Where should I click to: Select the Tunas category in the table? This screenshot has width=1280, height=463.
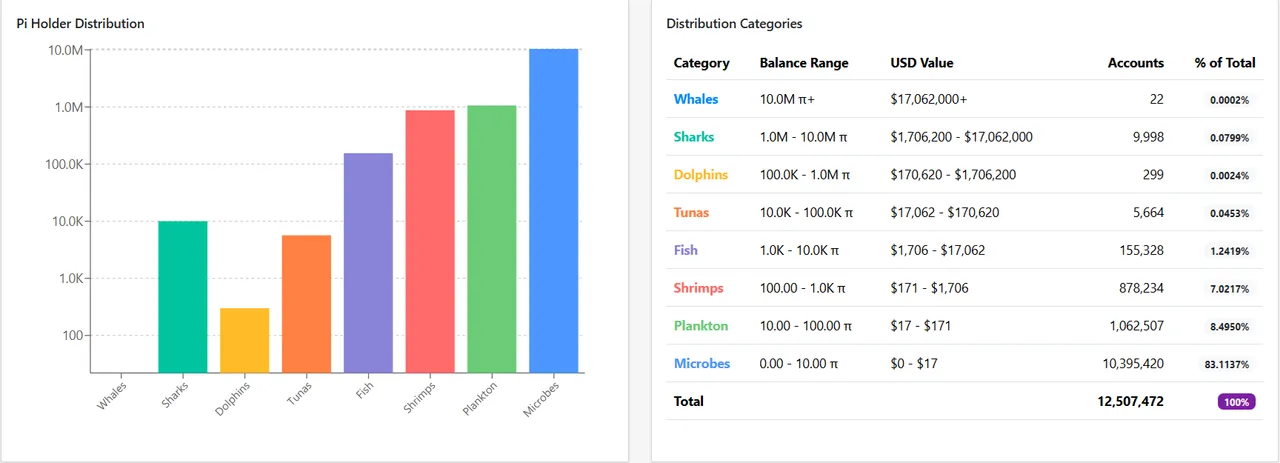(692, 213)
